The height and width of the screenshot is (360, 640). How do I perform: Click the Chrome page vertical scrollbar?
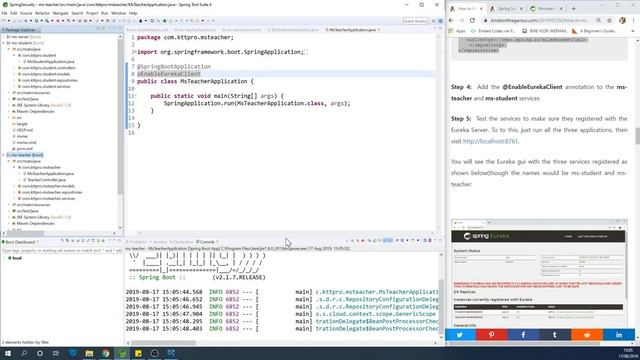638,136
